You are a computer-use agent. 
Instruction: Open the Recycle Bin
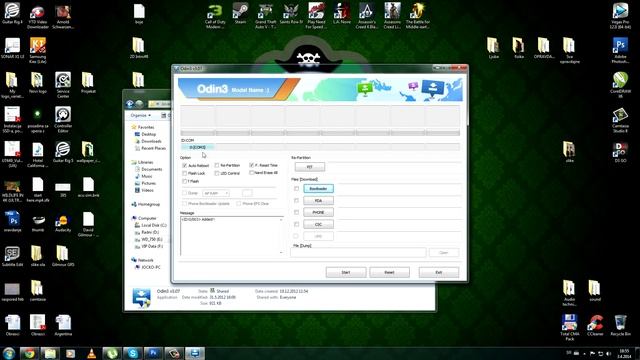(620, 325)
